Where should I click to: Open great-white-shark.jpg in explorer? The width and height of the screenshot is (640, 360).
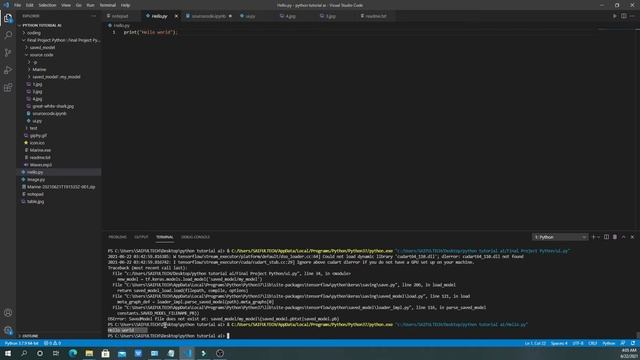53,106
